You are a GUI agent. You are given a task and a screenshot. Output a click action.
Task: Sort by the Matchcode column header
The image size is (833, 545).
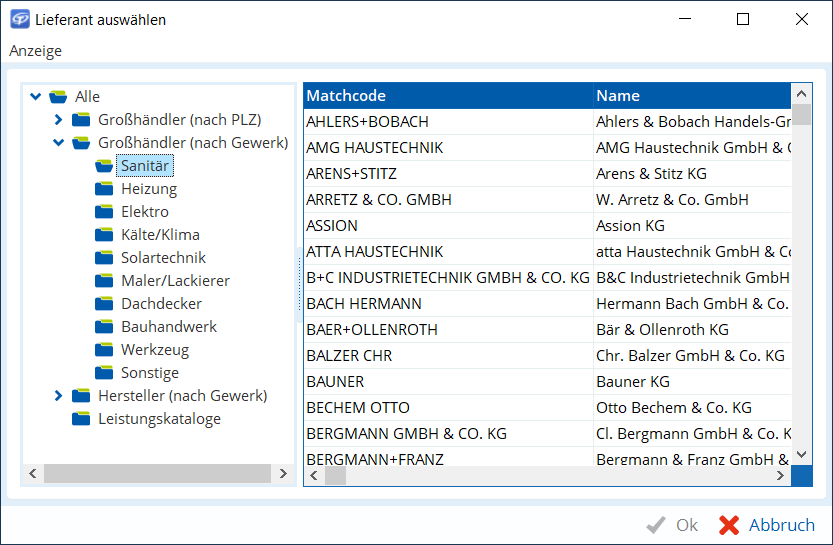pyautogui.click(x=447, y=96)
